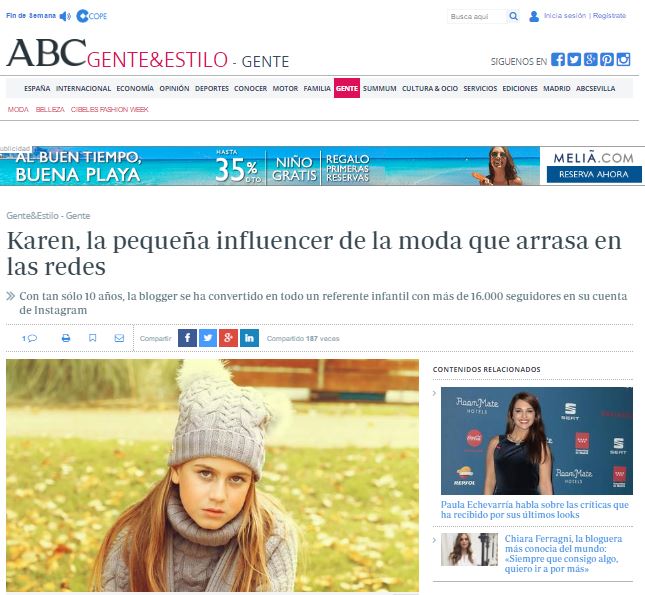The width and height of the screenshot is (645, 595).
Task: Go to CIBELES FASHION WEEK subsection
Action: (x=109, y=109)
